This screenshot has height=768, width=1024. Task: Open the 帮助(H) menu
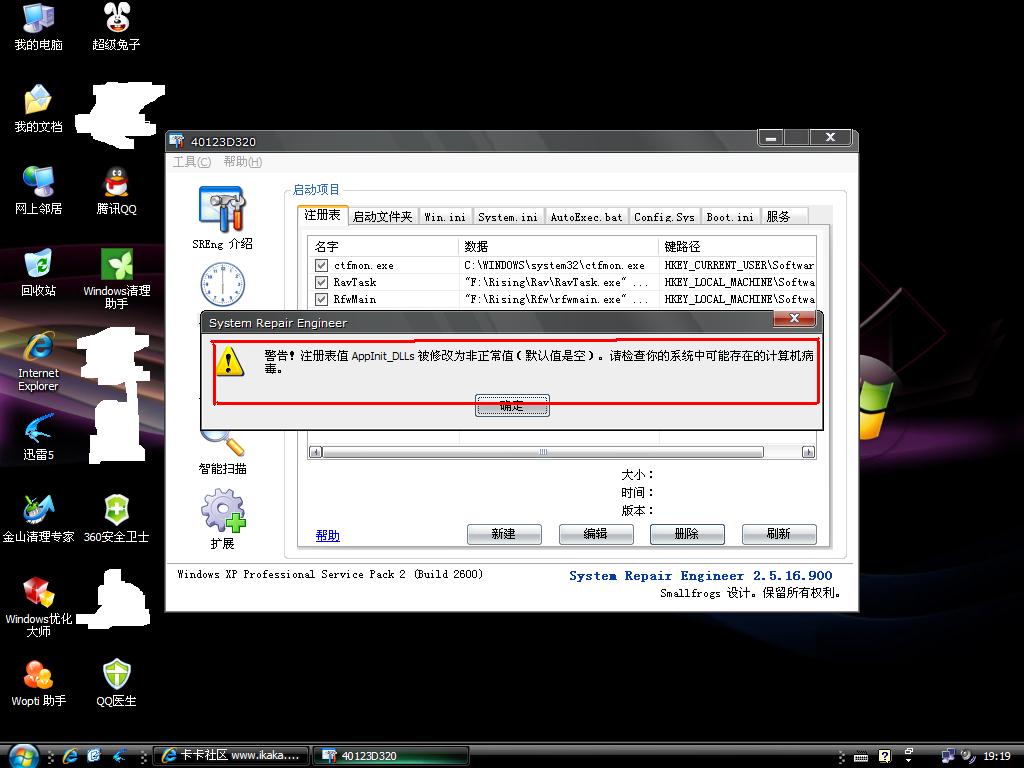243,161
